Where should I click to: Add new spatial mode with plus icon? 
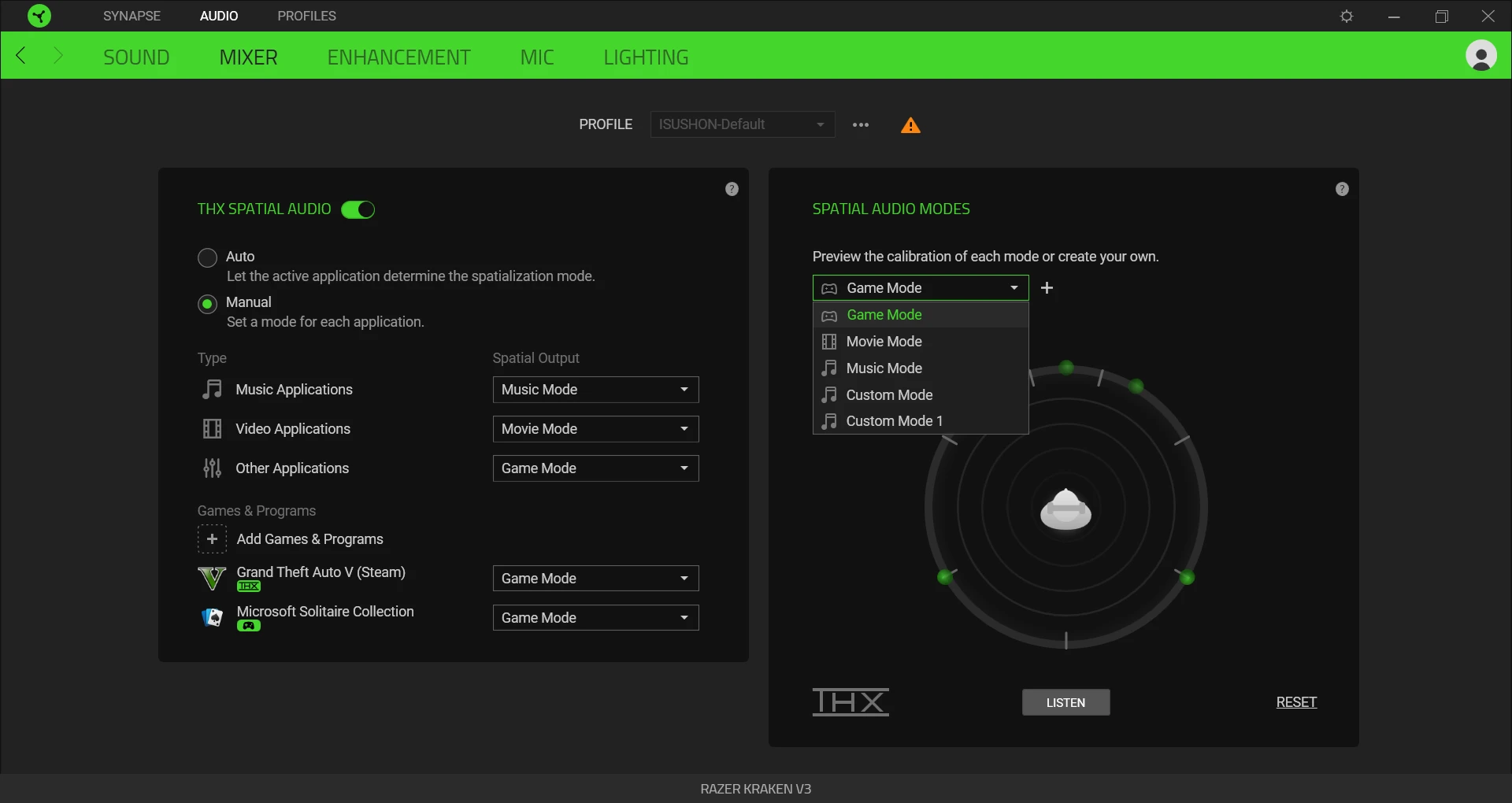[x=1047, y=288]
